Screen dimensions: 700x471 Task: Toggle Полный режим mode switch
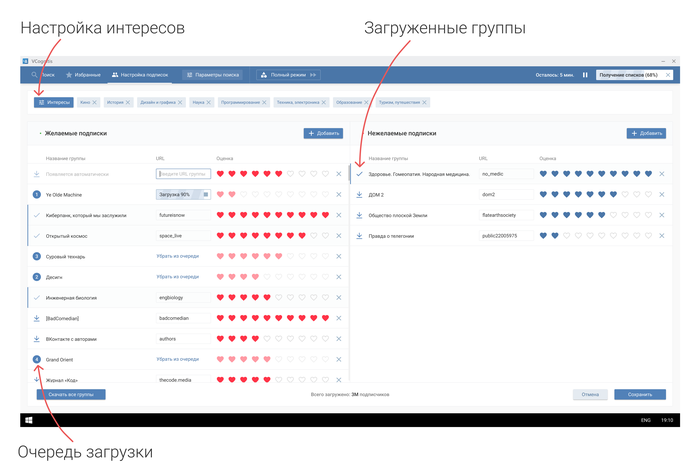tap(313, 75)
